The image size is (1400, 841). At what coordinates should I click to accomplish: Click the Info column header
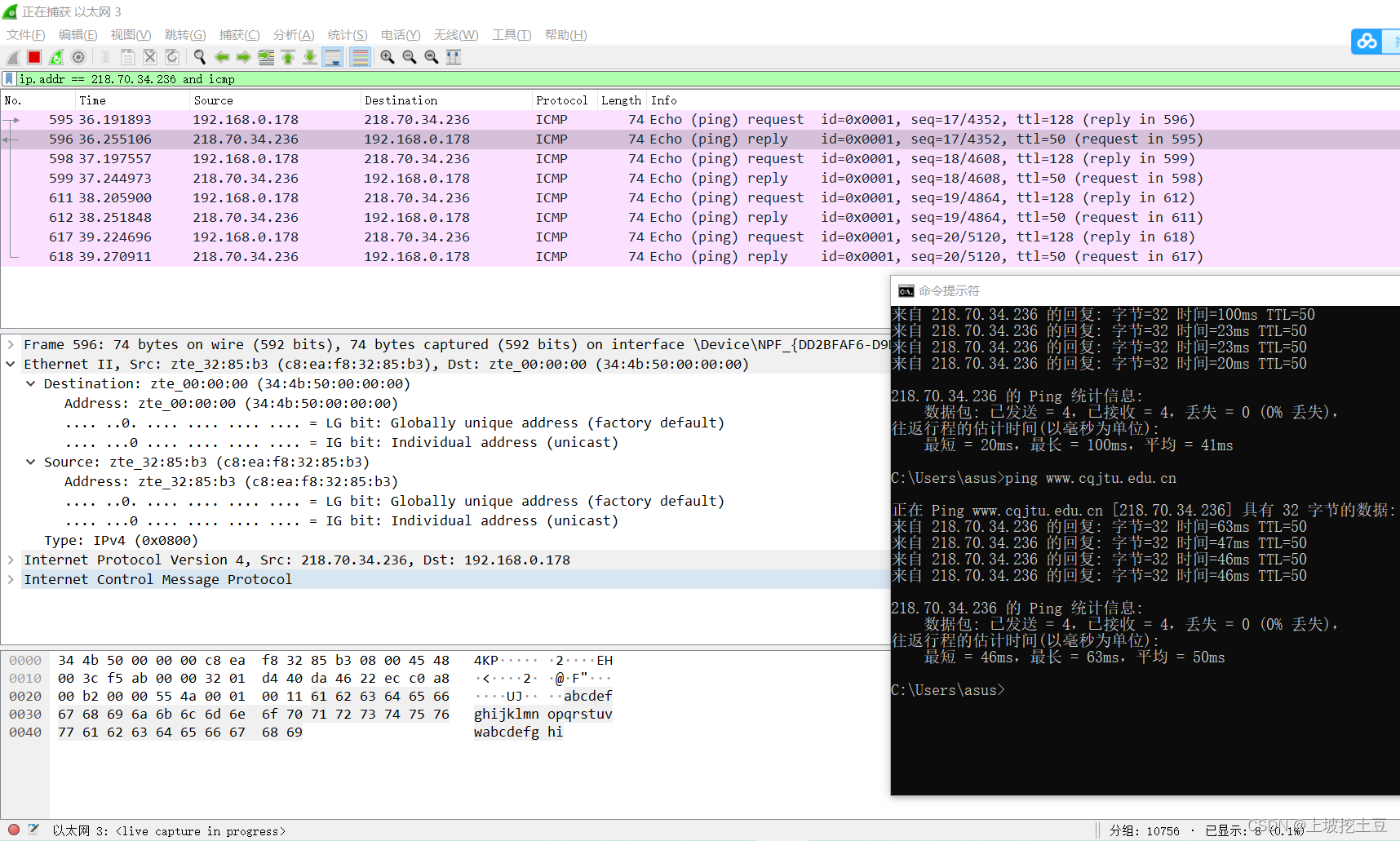point(1023,100)
